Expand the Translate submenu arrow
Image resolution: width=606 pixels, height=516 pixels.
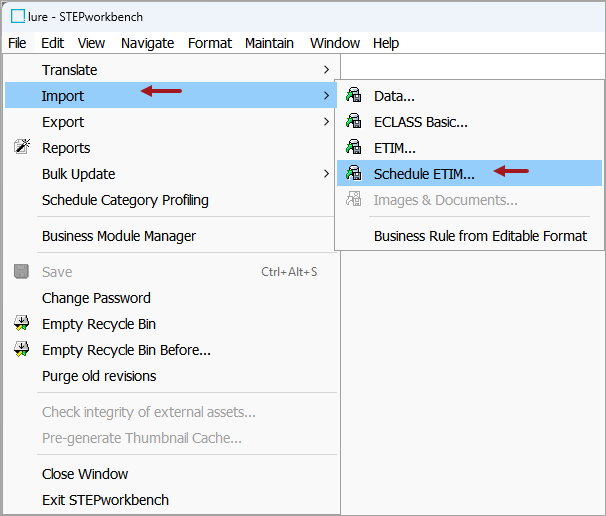[327, 70]
